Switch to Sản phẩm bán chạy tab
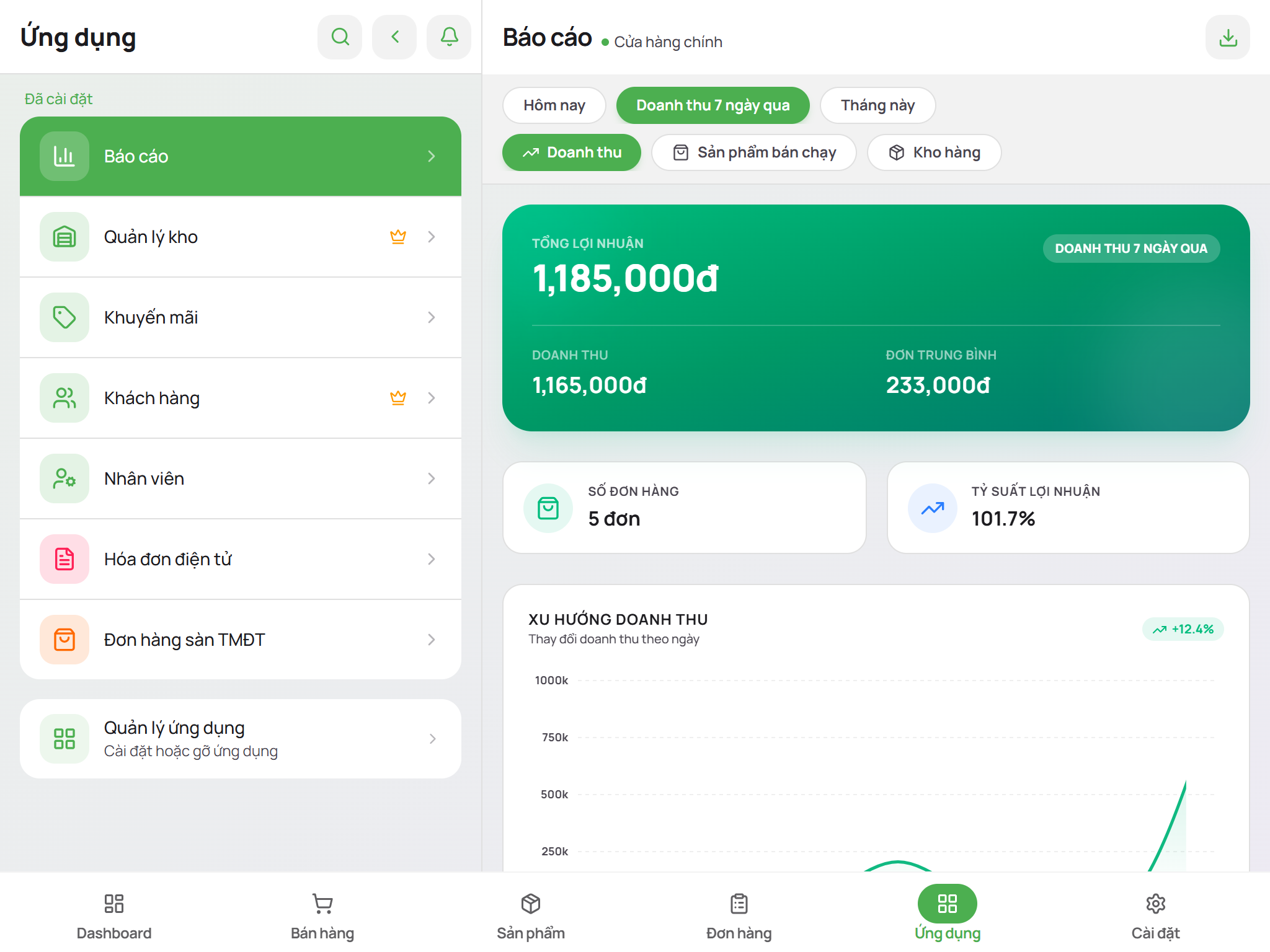This screenshot has height=952, width=1270. tap(754, 152)
